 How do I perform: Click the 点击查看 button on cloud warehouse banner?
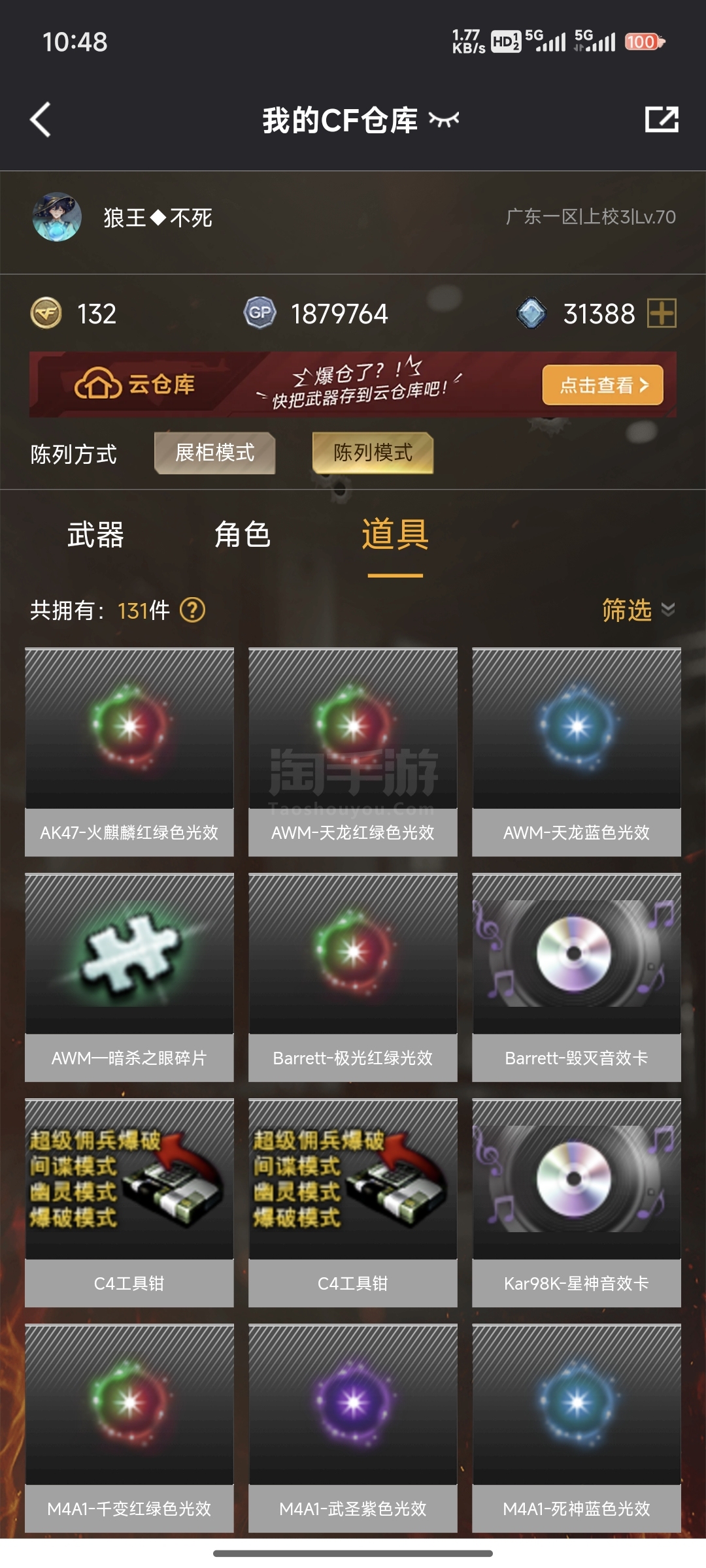603,385
